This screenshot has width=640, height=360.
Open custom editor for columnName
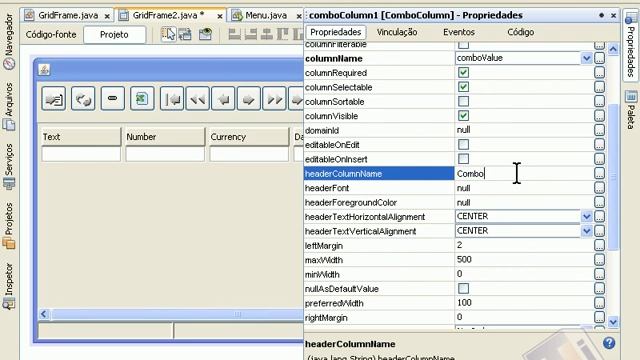[599, 58]
